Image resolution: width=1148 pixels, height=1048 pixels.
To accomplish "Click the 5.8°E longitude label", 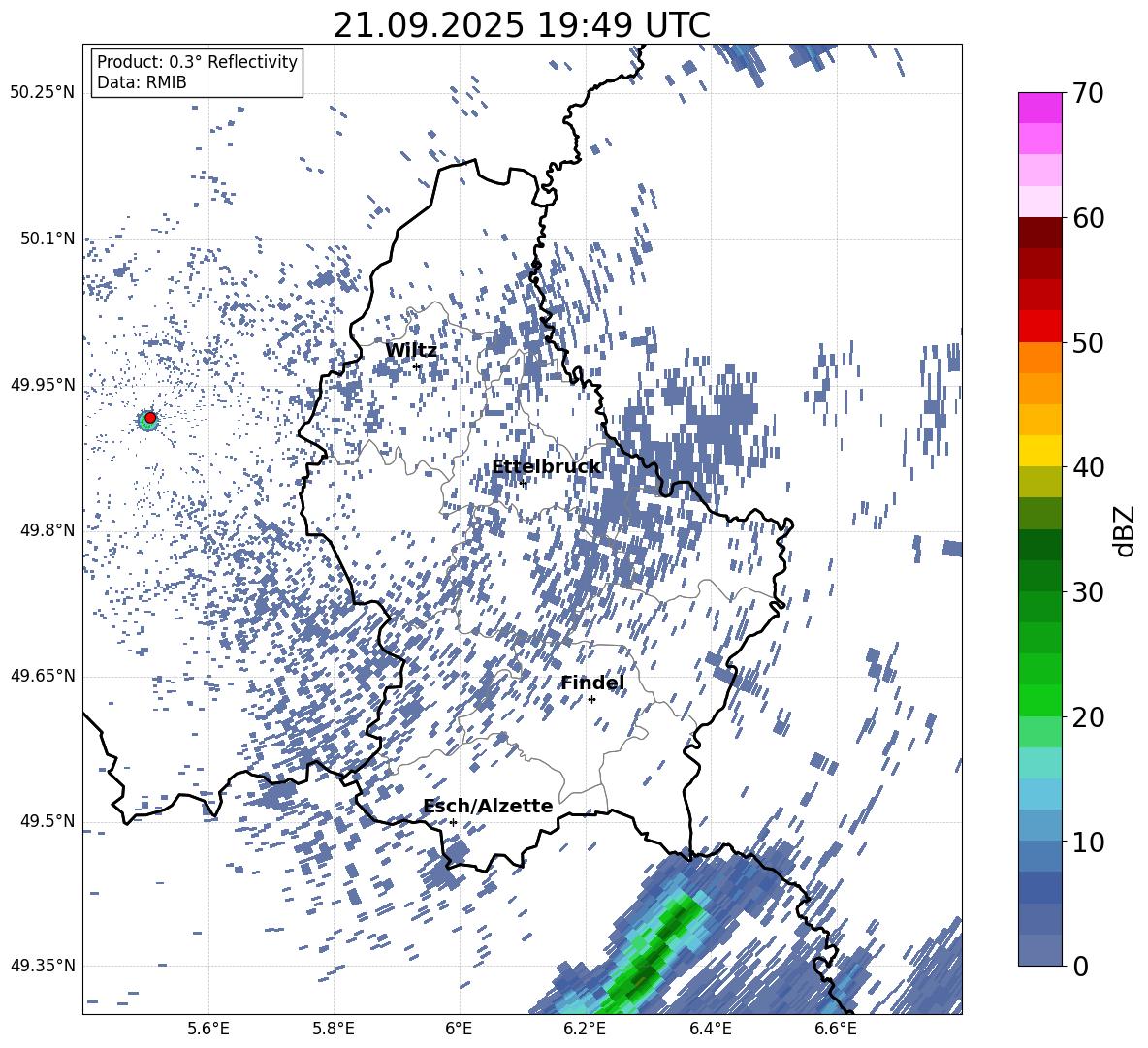I will pyautogui.click(x=334, y=1029).
